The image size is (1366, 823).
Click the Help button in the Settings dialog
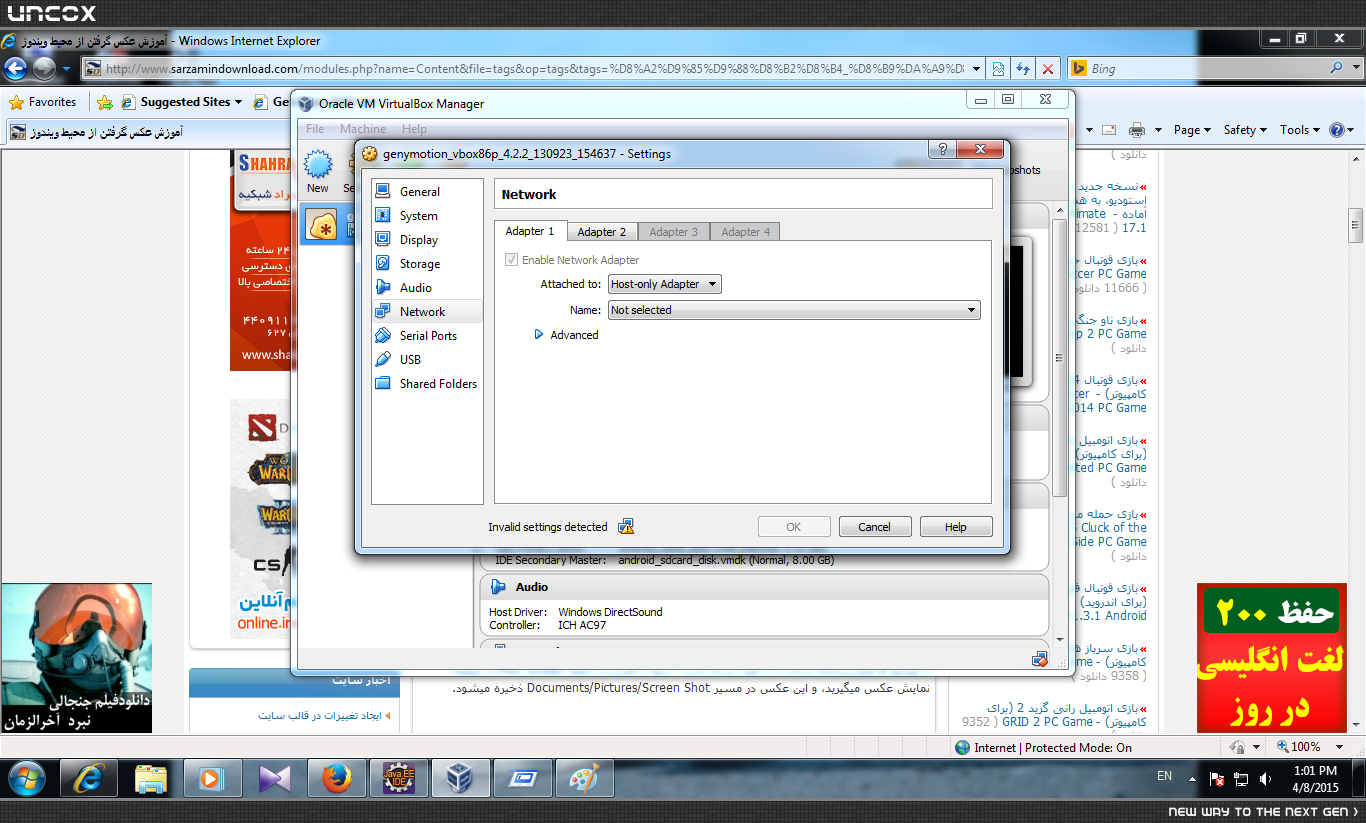[956, 527]
